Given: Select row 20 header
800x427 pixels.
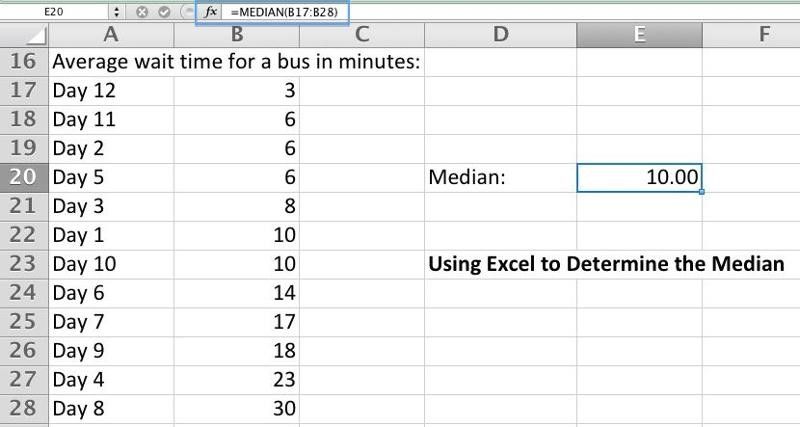Looking at the screenshot, I should [x=23, y=178].
